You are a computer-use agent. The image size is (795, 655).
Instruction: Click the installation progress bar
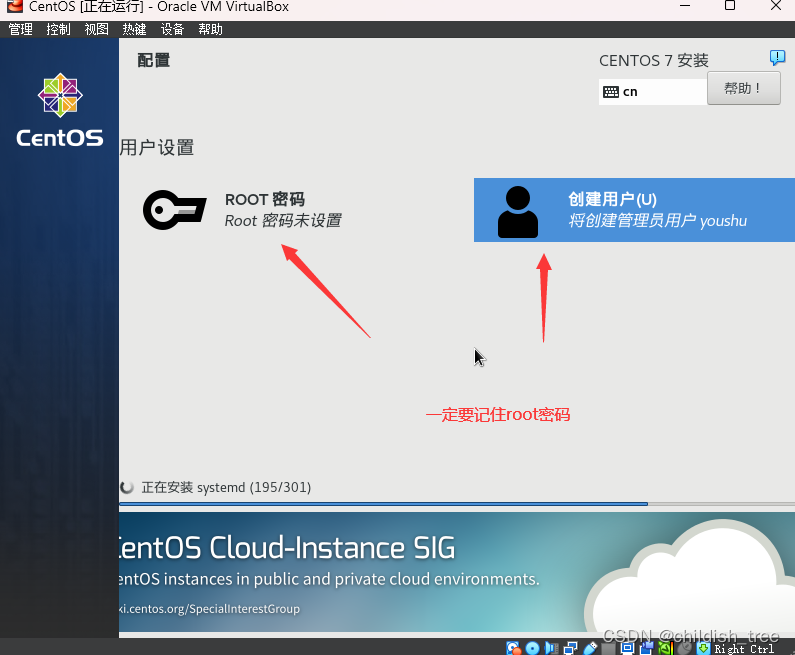coord(457,504)
